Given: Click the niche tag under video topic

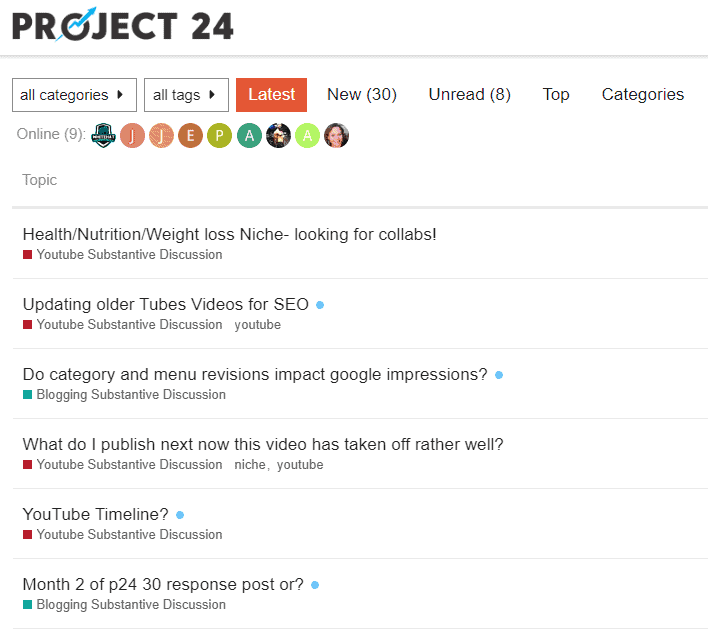Looking at the screenshot, I should 250,465.
